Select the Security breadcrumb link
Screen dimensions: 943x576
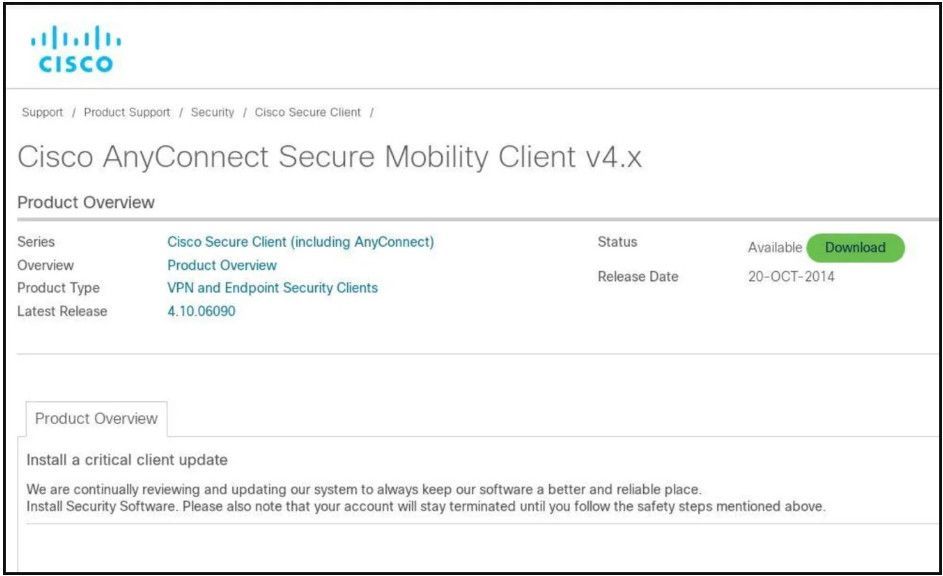coord(212,112)
